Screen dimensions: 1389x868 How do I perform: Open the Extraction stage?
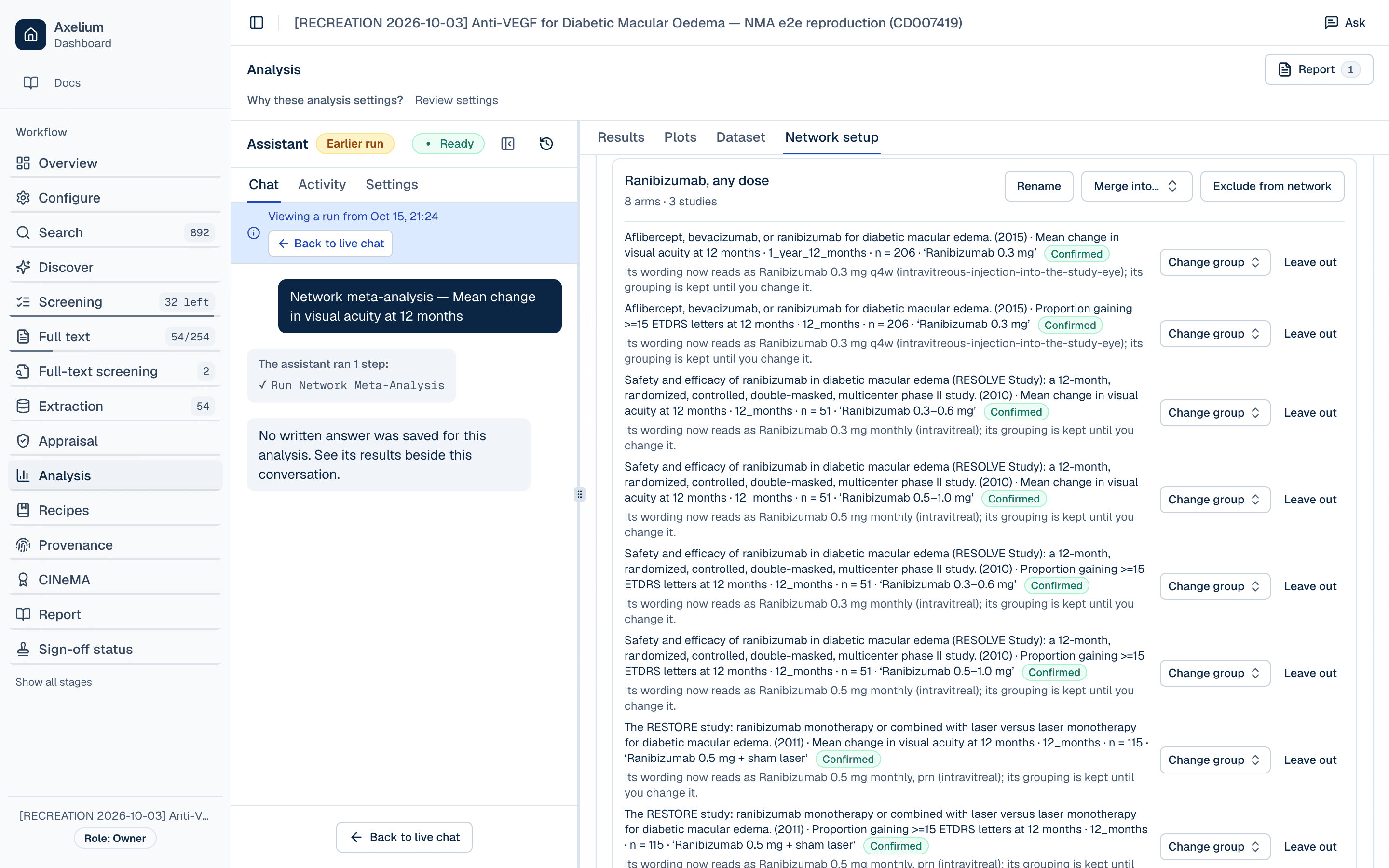pyautogui.click(x=115, y=406)
